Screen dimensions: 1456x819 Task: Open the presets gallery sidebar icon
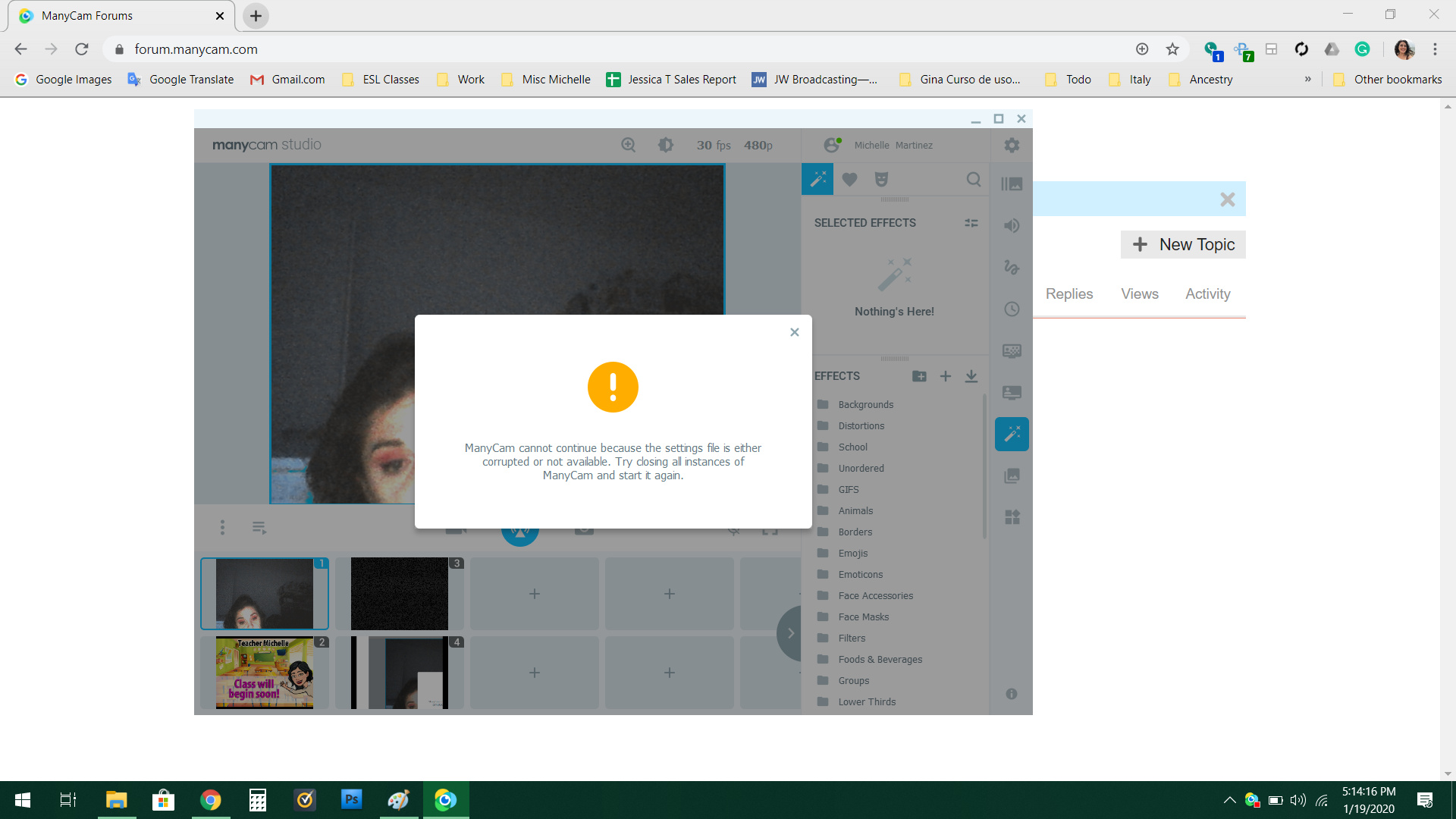[x=1012, y=184]
